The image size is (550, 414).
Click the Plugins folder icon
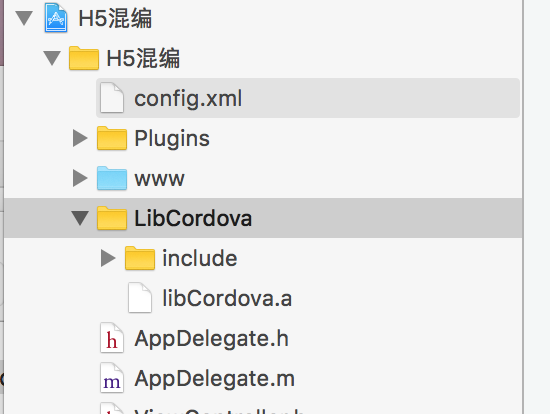click(x=112, y=138)
